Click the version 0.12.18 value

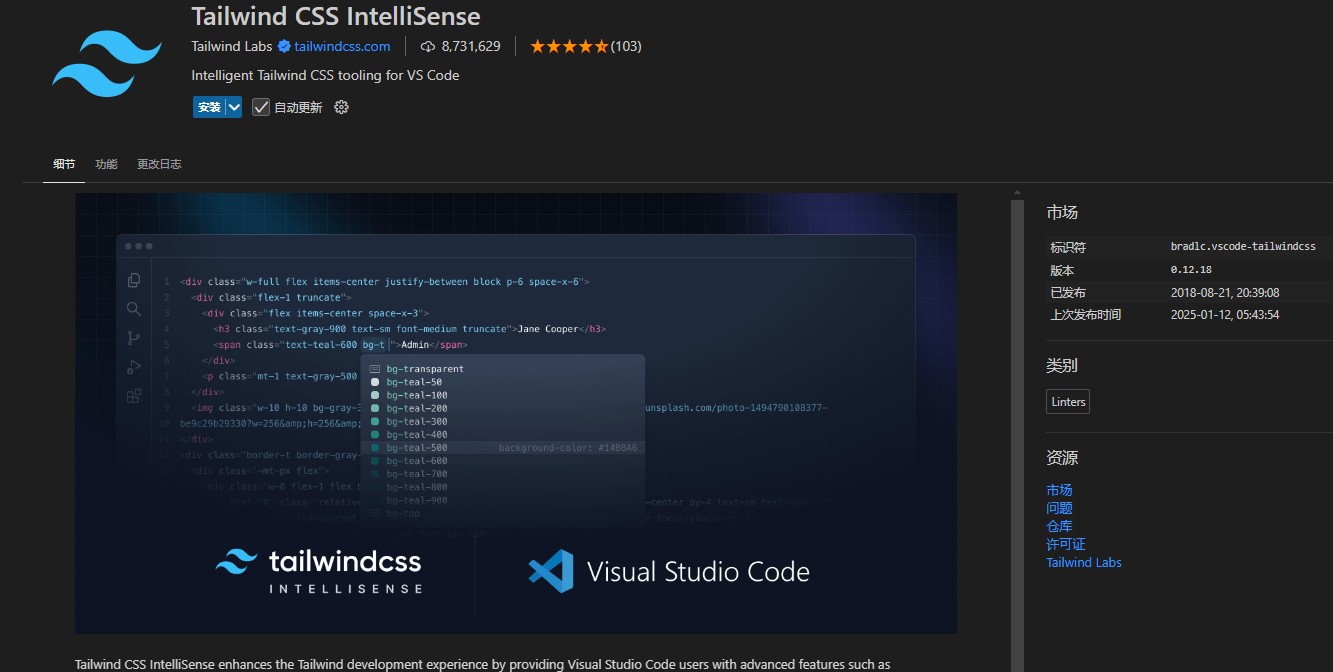tap(1191, 270)
